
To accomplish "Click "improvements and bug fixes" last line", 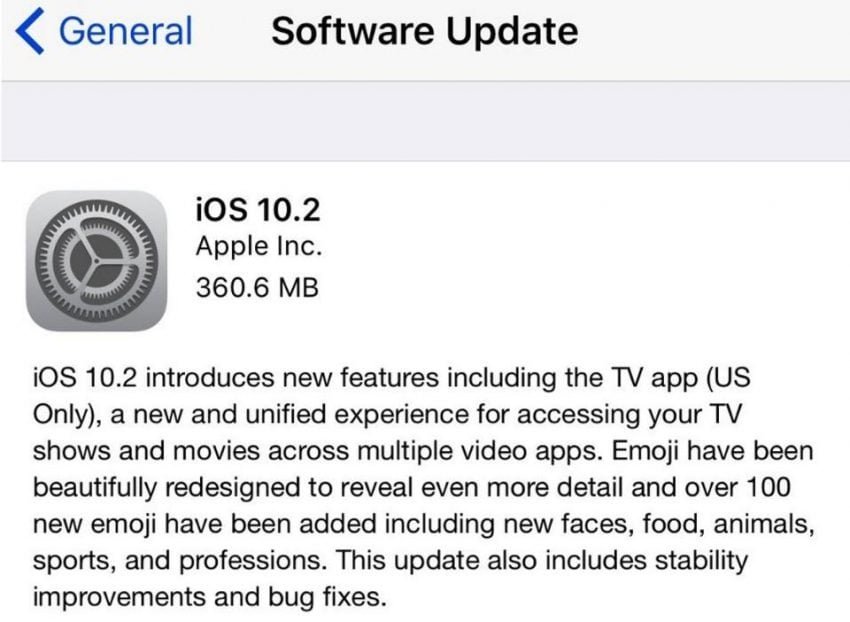I will point(210,597).
